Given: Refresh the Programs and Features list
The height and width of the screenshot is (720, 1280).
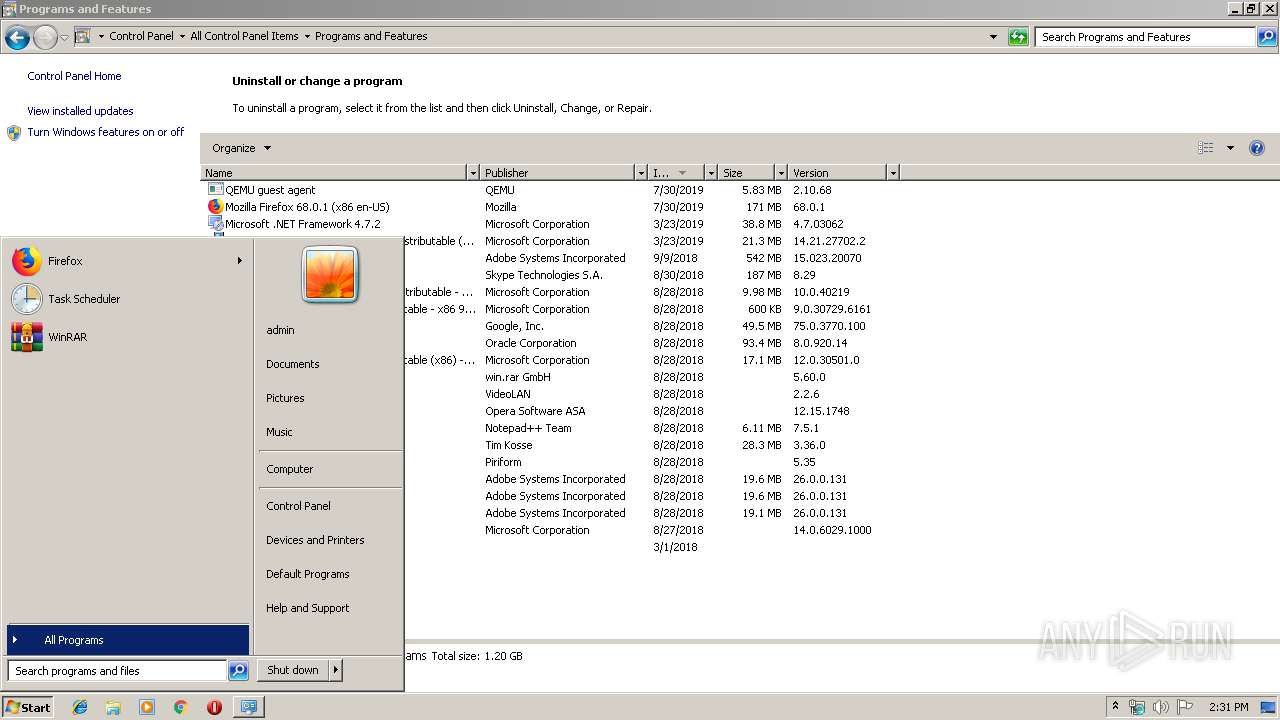Looking at the screenshot, I should click(x=1018, y=37).
